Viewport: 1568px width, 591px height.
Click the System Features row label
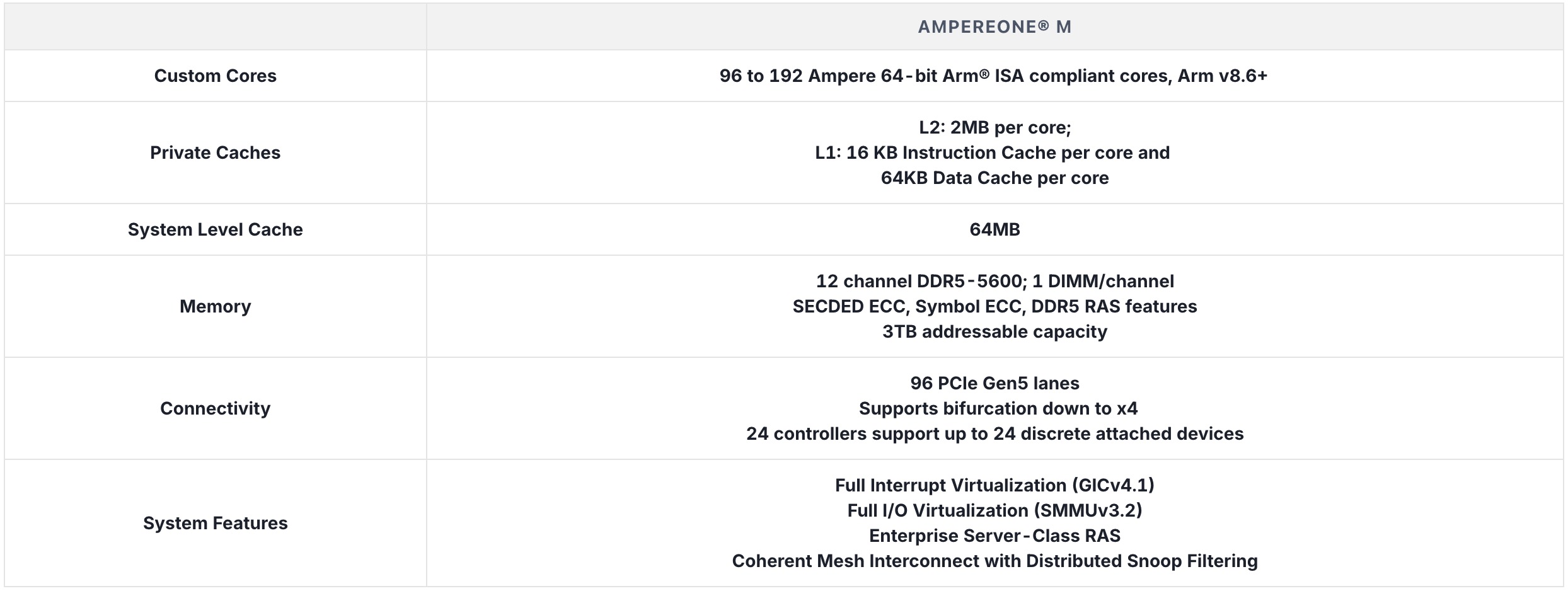[x=215, y=523]
